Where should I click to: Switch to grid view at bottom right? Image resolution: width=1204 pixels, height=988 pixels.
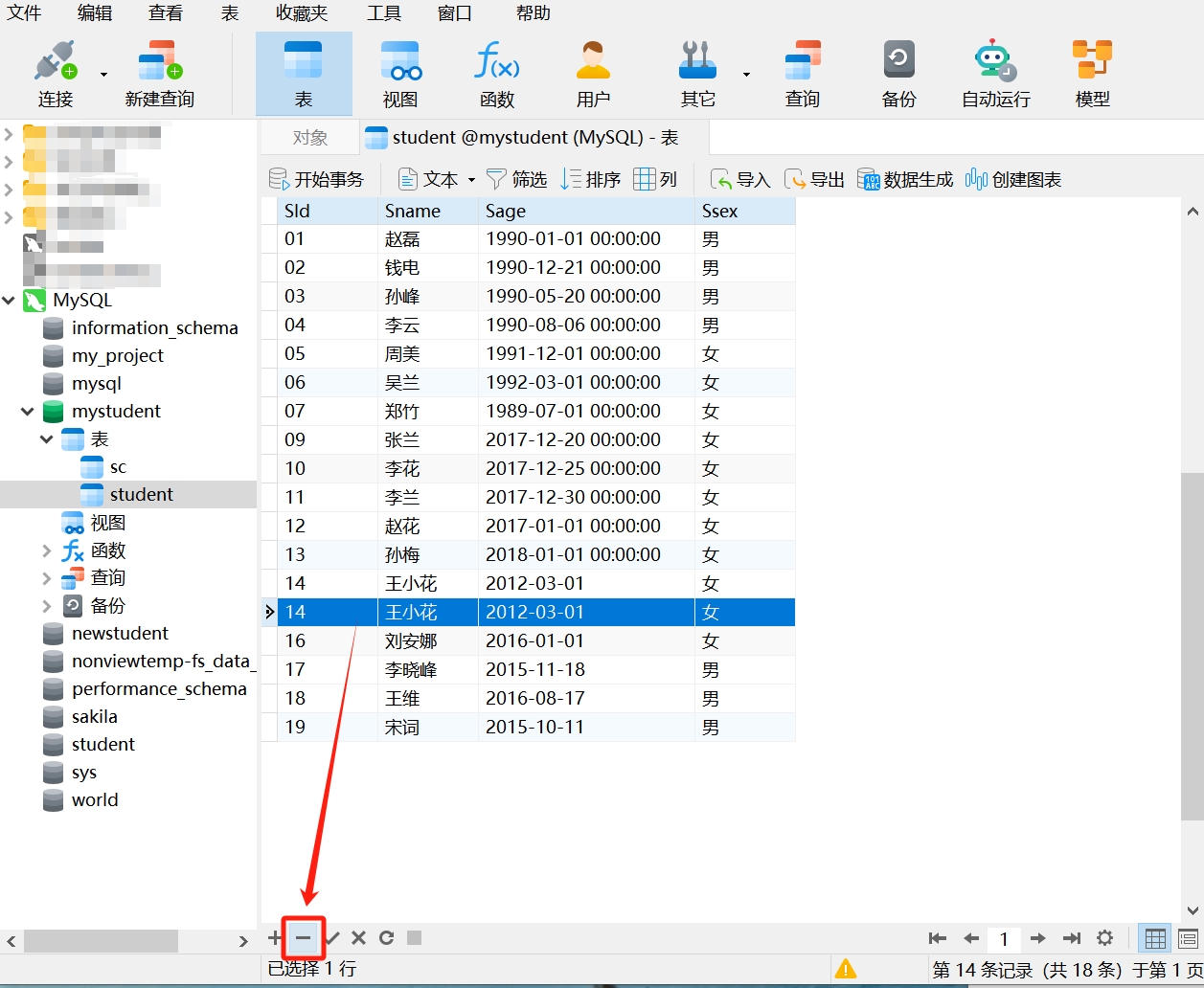[1155, 938]
